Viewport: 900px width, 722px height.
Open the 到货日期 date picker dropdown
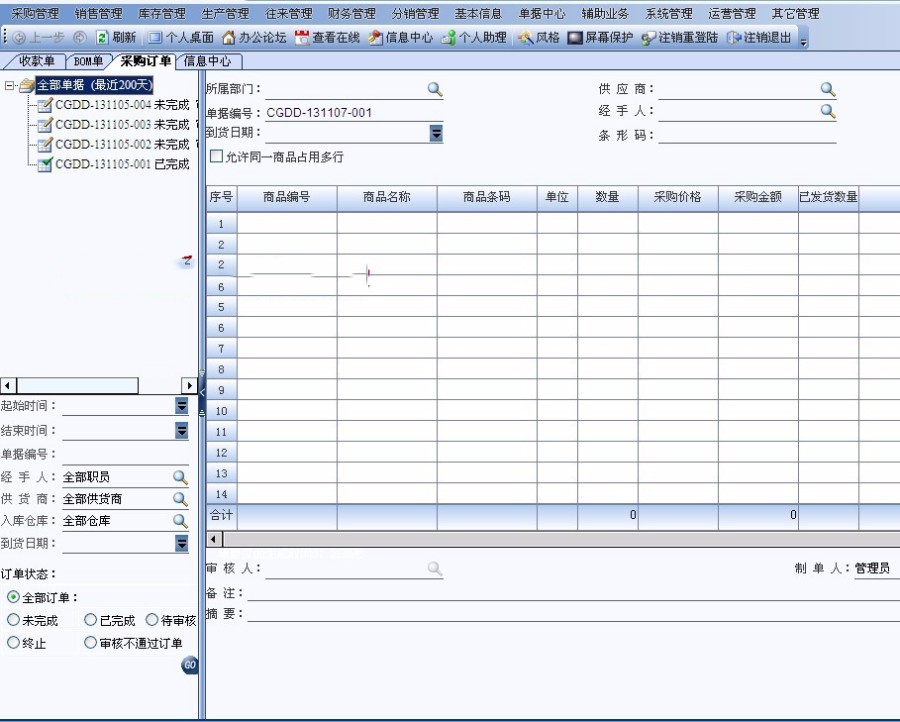[434, 133]
